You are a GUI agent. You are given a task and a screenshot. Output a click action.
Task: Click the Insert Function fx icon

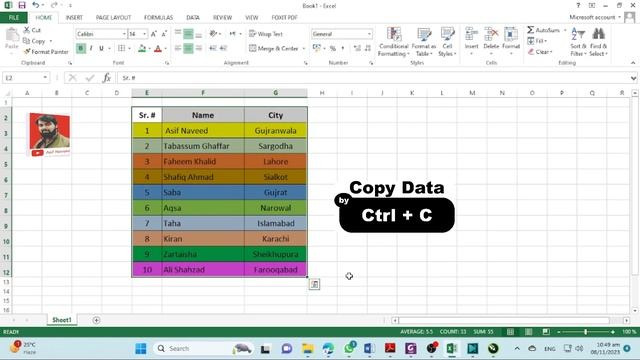coord(107,78)
